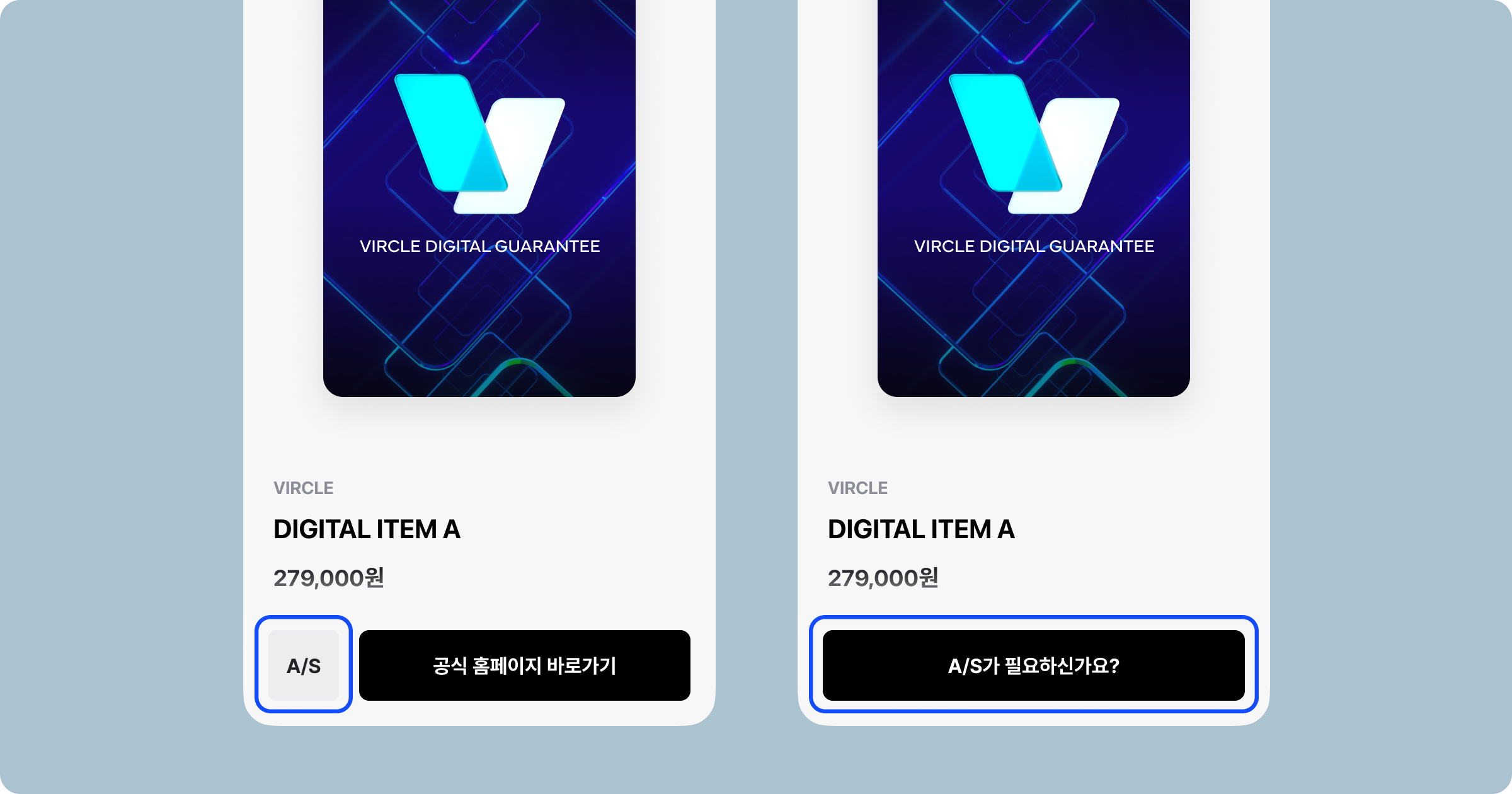Viewport: 1512px width, 794px height.
Task: Click VIRCLE brand label in left panel
Action: click(304, 488)
